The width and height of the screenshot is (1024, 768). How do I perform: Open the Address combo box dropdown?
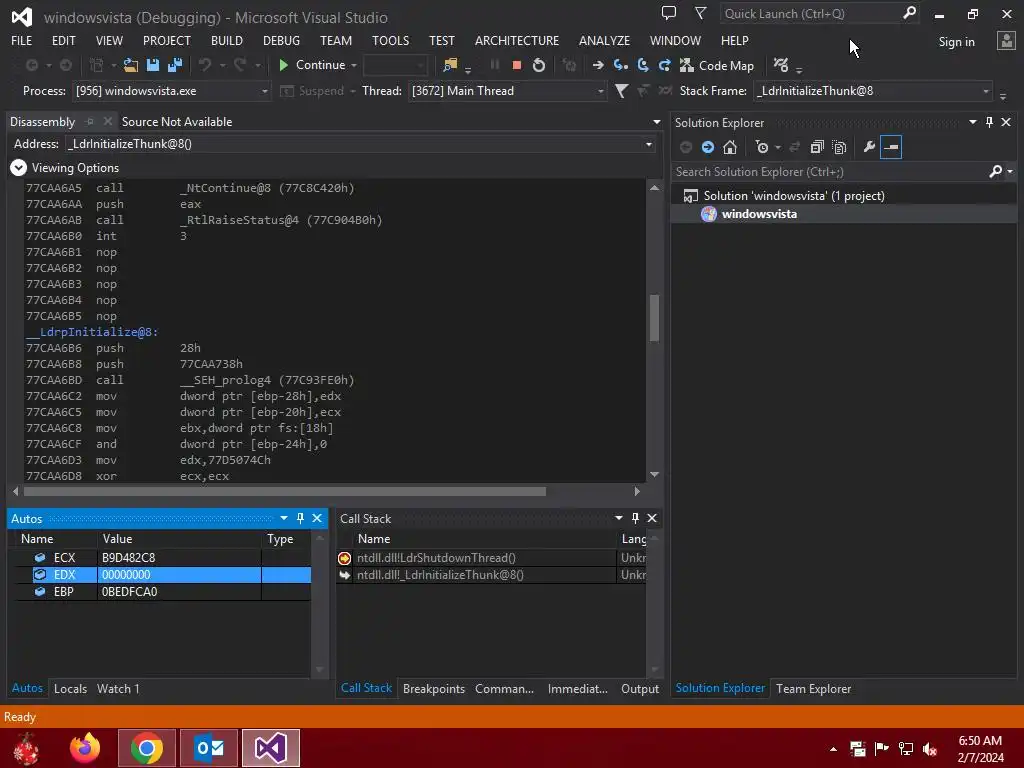coord(648,144)
